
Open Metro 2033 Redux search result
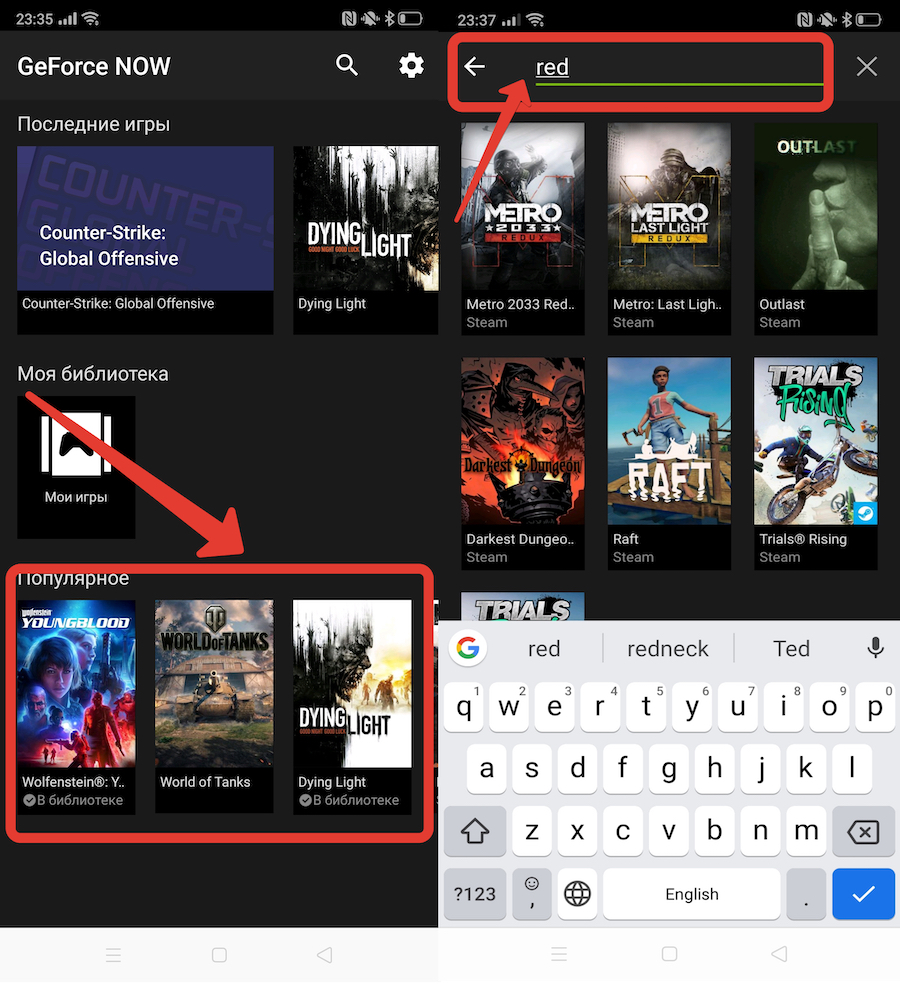522,228
